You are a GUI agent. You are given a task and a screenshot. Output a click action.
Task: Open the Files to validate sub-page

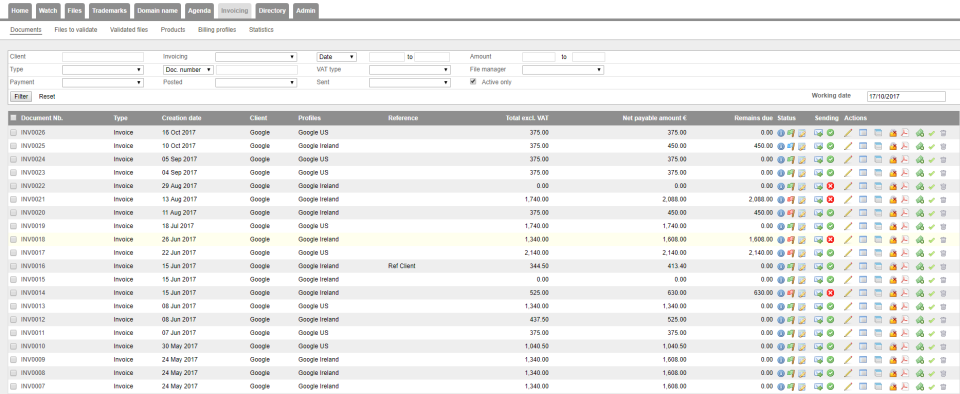(x=76, y=29)
